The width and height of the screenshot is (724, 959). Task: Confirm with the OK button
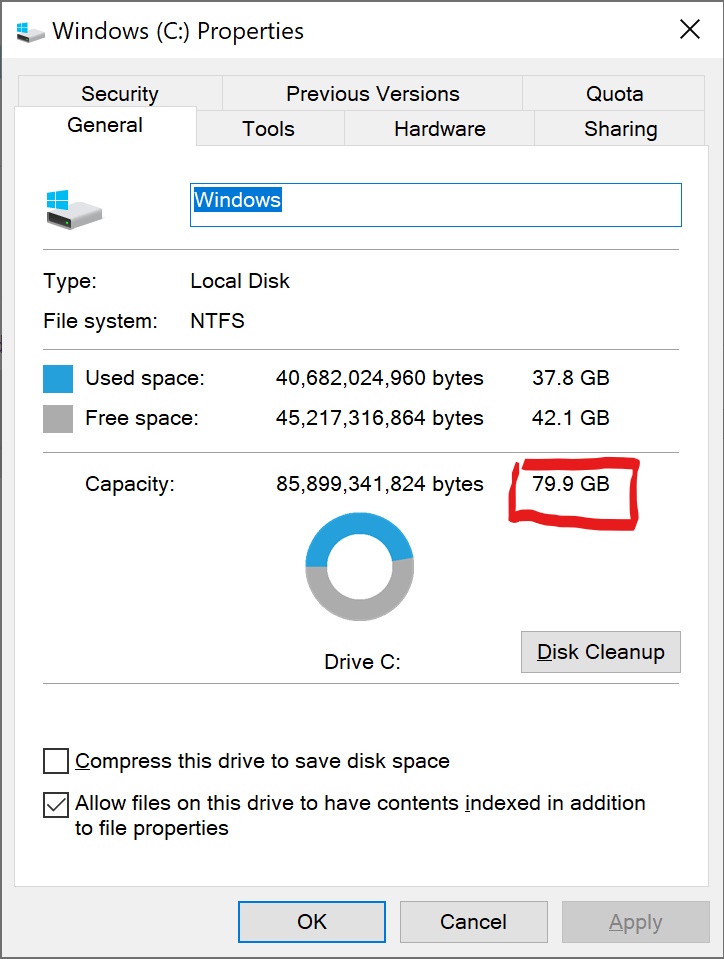312,922
